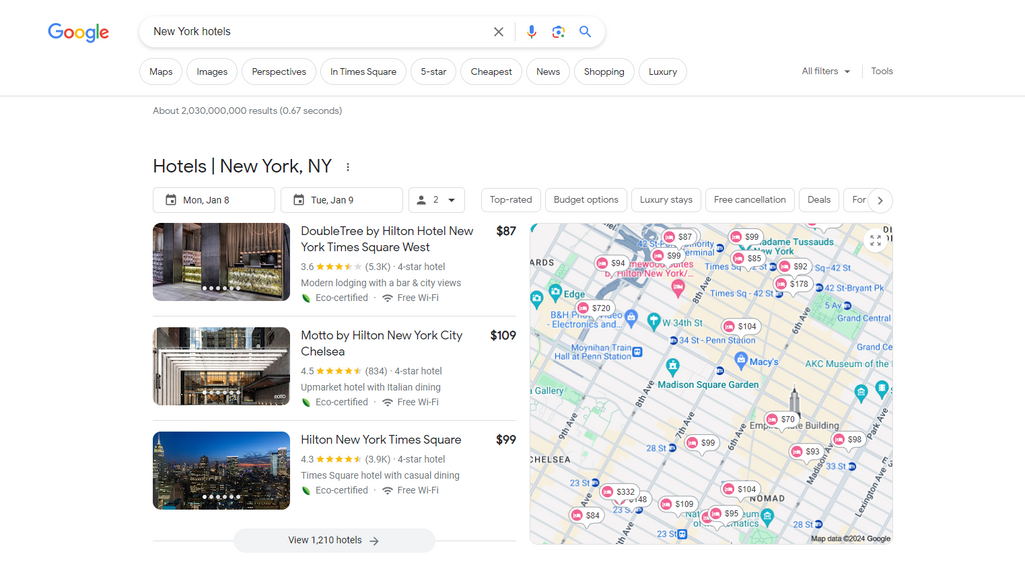Open the Tools menu
The image size is (1025, 567).
pos(881,71)
